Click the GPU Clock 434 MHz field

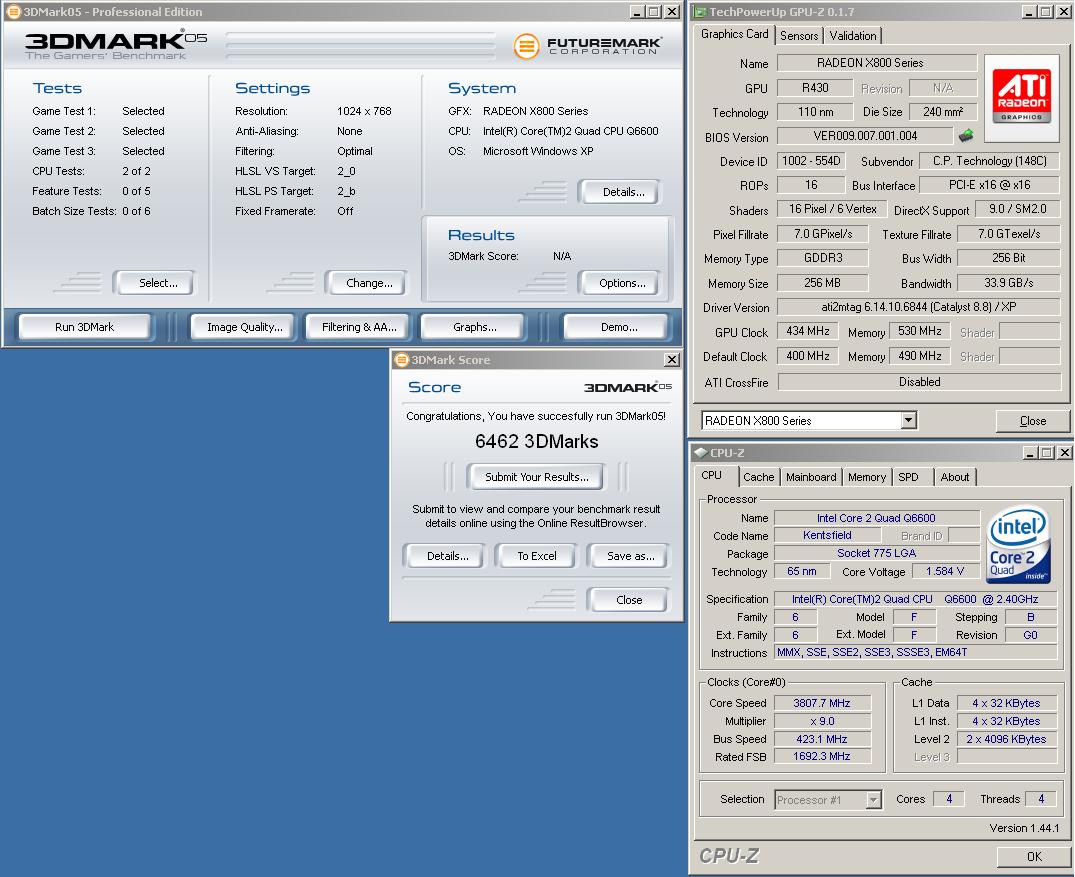click(x=807, y=331)
